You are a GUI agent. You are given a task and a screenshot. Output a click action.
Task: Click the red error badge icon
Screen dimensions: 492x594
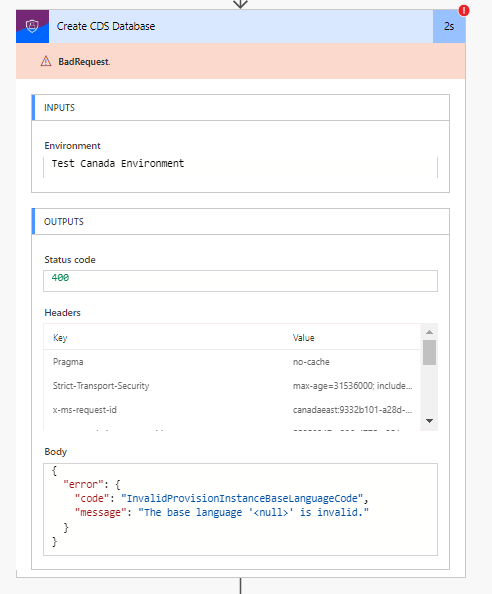click(464, 11)
